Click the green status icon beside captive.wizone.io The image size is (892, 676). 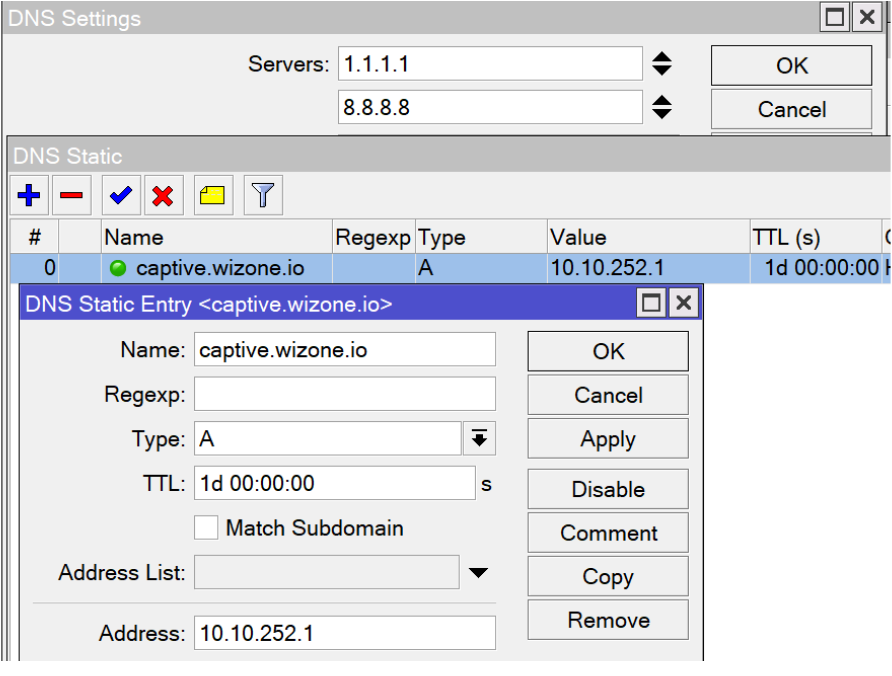pos(116,267)
